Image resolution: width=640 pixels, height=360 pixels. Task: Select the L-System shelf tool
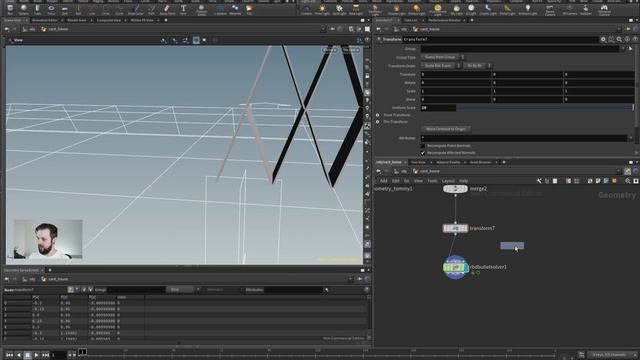220,9
